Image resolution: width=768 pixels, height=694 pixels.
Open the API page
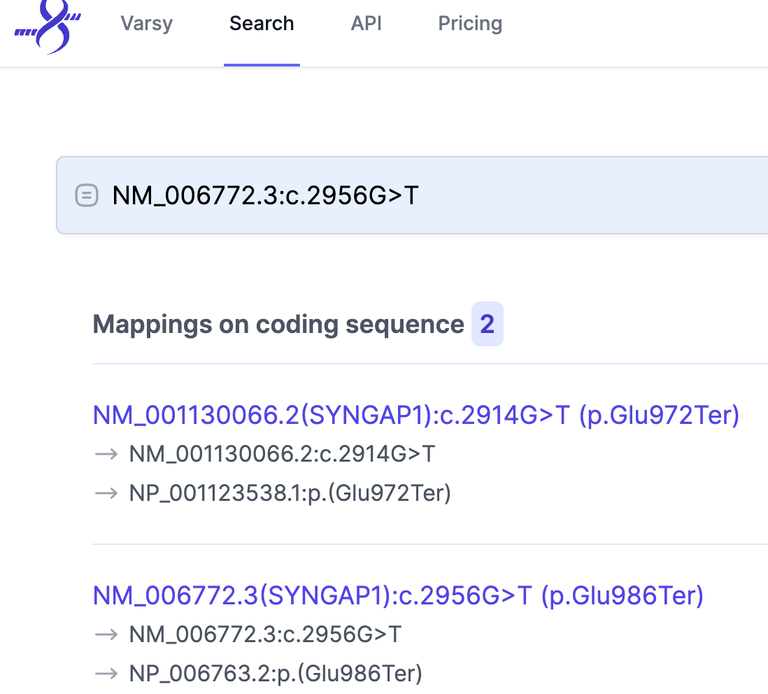[366, 24]
